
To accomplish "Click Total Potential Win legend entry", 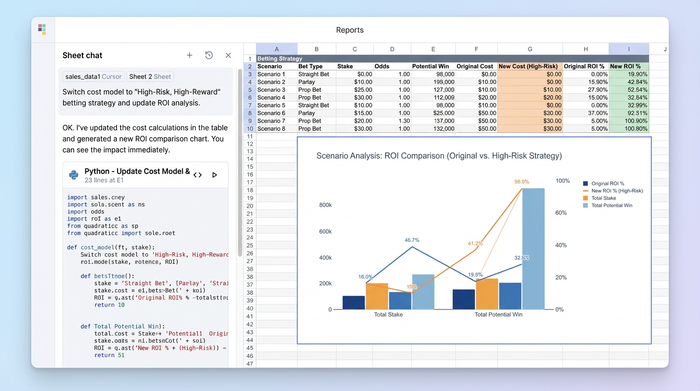I will coord(608,205).
